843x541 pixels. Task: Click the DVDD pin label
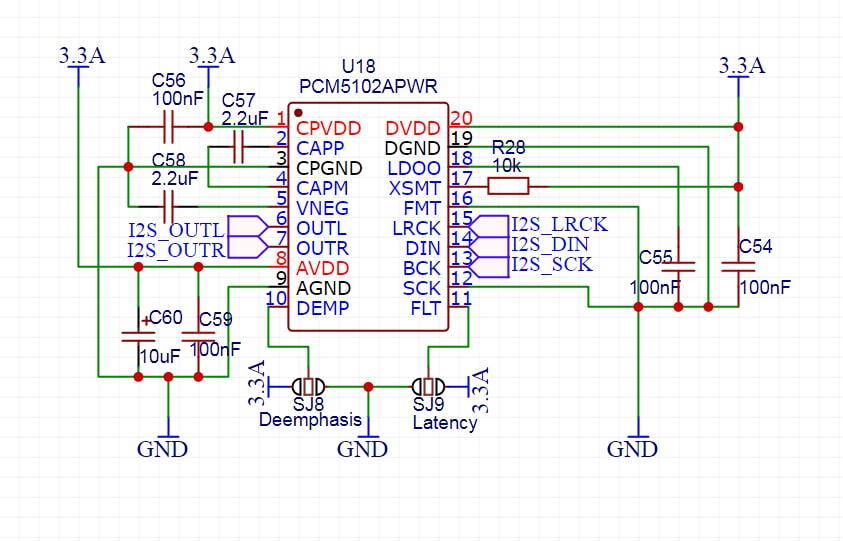[x=413, y=128]
